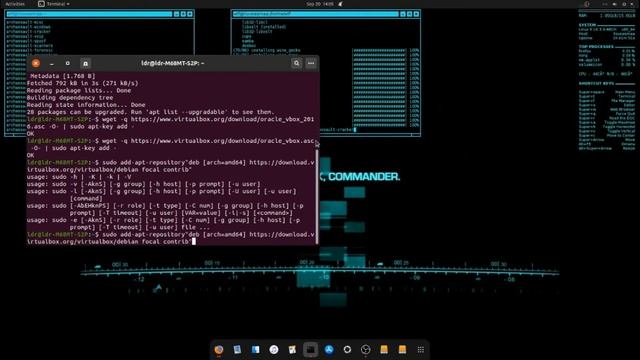640x360 pixels.
Task: Open the Show Applications grid in the dock
Action: (421, 349)
